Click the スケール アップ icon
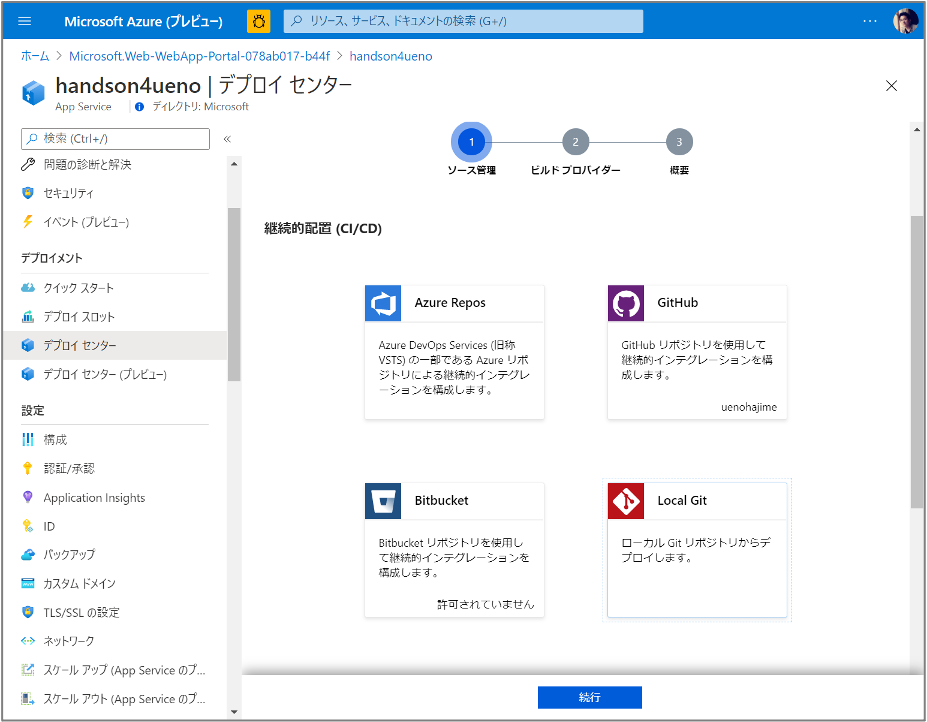The width and height of the screenshot is (927, 722). [28, 669]
